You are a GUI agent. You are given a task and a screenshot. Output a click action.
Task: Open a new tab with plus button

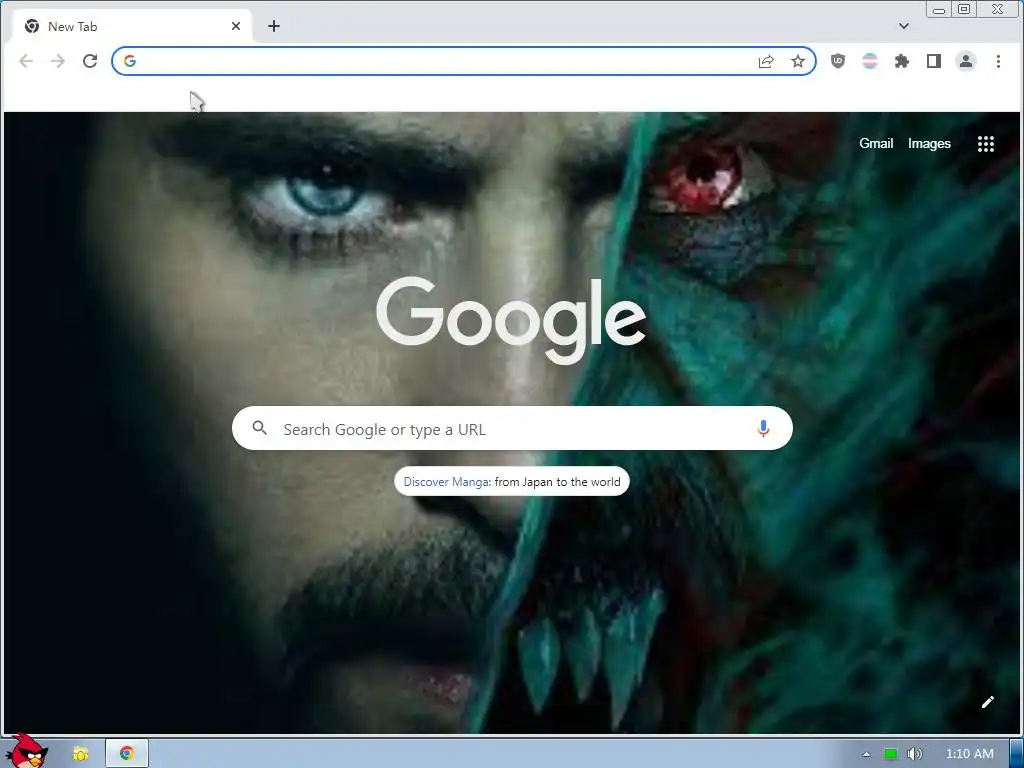pos(274,26)
